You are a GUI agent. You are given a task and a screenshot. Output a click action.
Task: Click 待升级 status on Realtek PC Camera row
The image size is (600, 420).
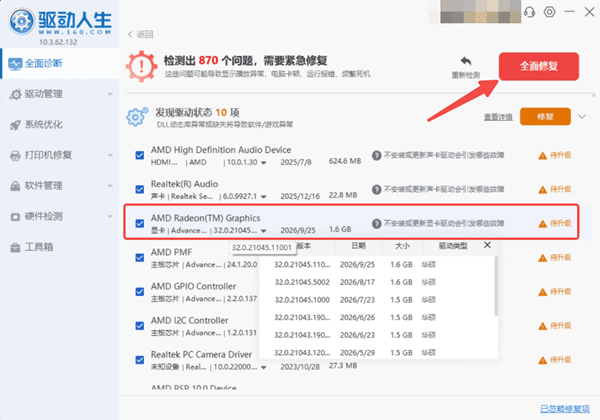[x=561, y=360]
